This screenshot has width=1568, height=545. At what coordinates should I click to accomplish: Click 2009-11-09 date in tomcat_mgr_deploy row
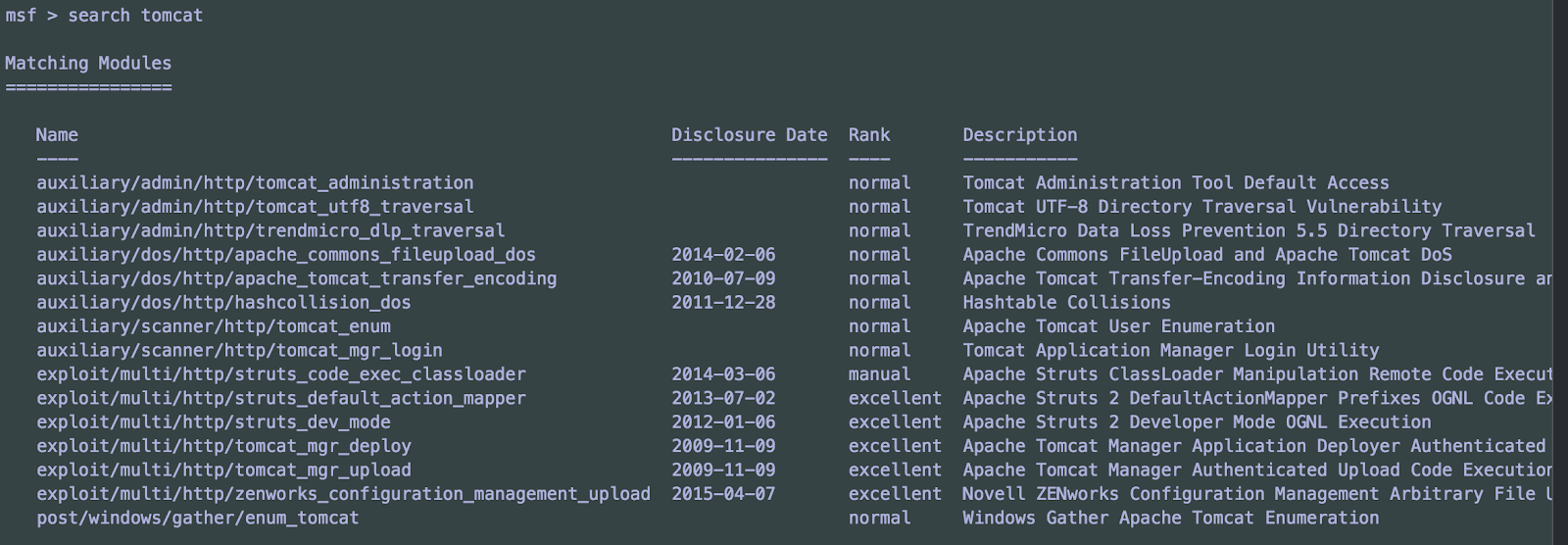[723, 446]
